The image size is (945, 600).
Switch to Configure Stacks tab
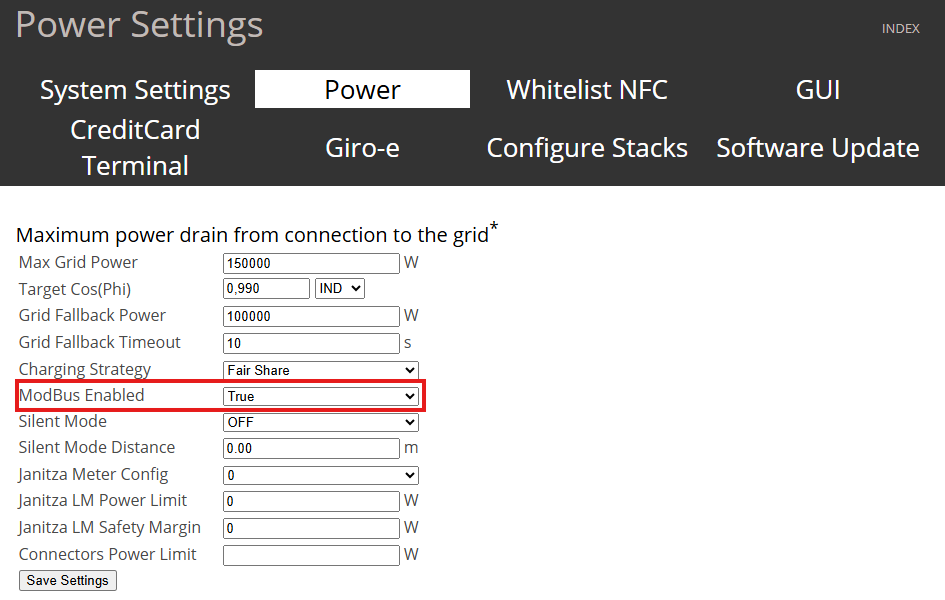587,148
